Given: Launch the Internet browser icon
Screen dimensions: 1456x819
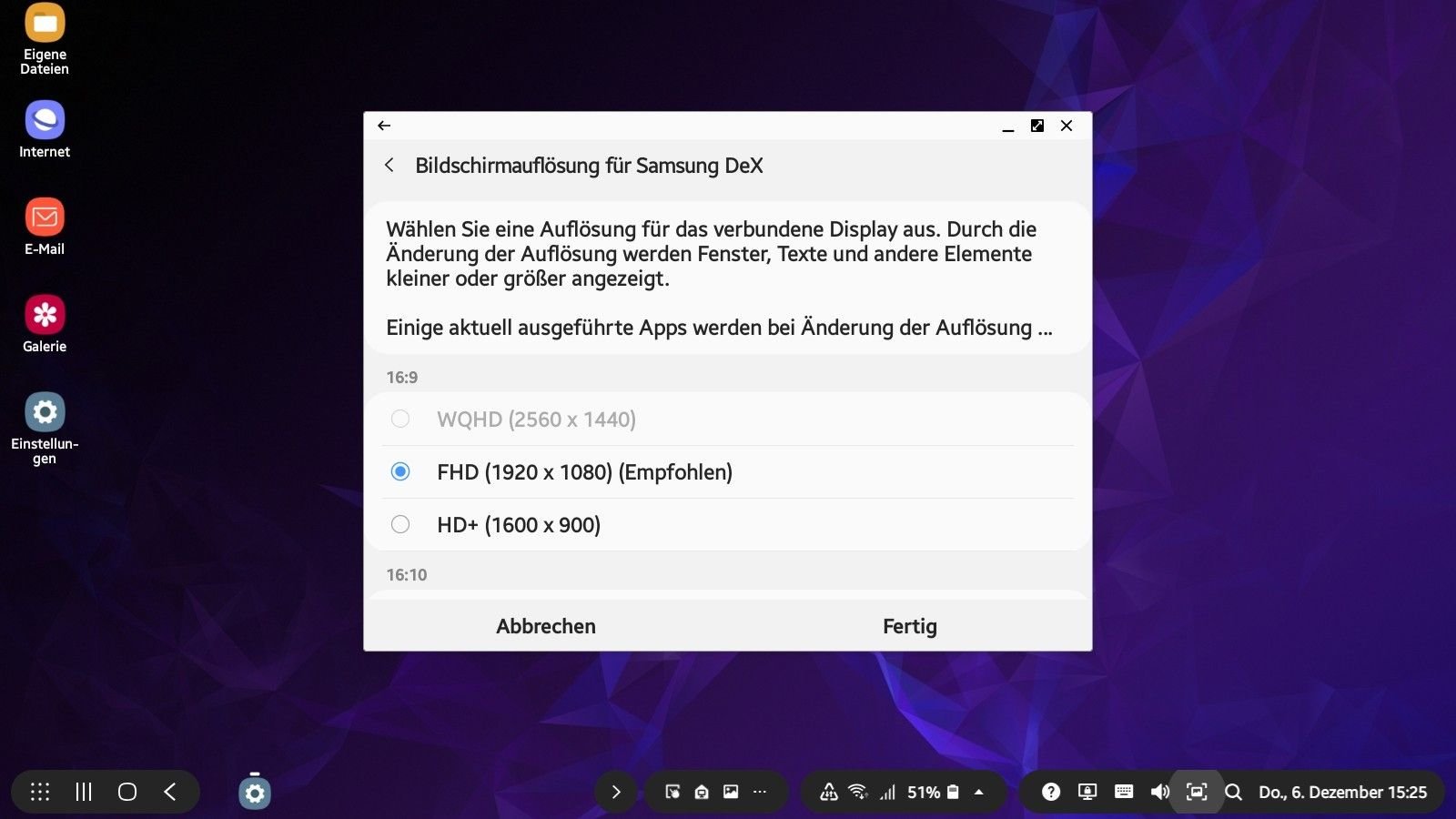Looking at the screenshot, I should coord(45,129).
